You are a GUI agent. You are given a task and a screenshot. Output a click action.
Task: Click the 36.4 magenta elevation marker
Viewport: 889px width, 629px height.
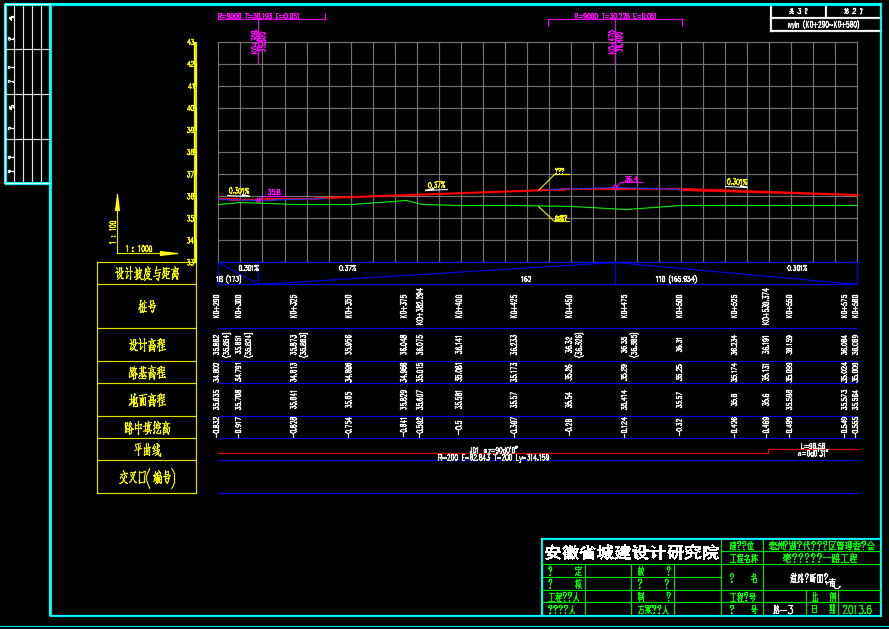click(631, 180)
